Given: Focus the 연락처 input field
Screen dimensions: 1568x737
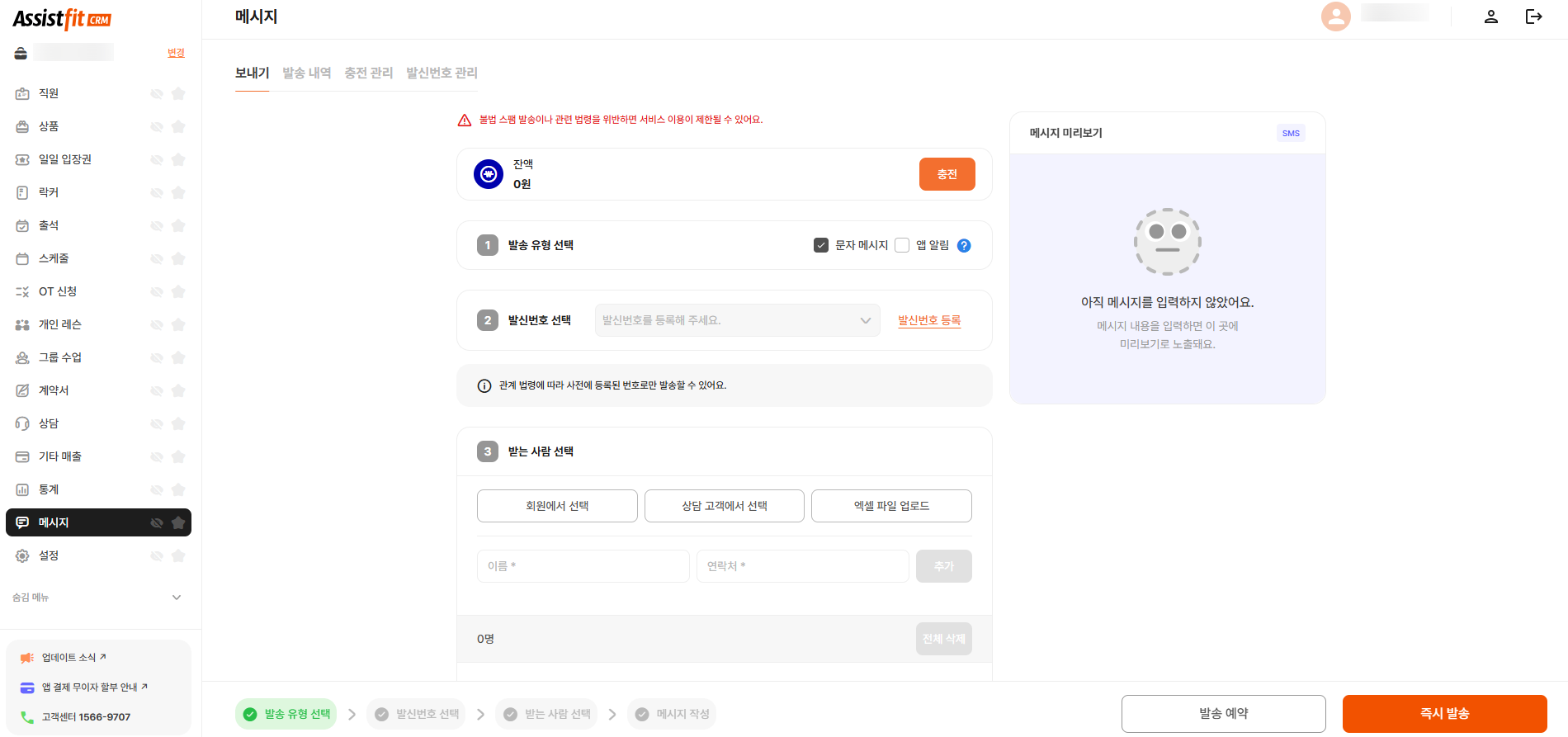Looking at the screenshot, I should (x=803, y=566).
